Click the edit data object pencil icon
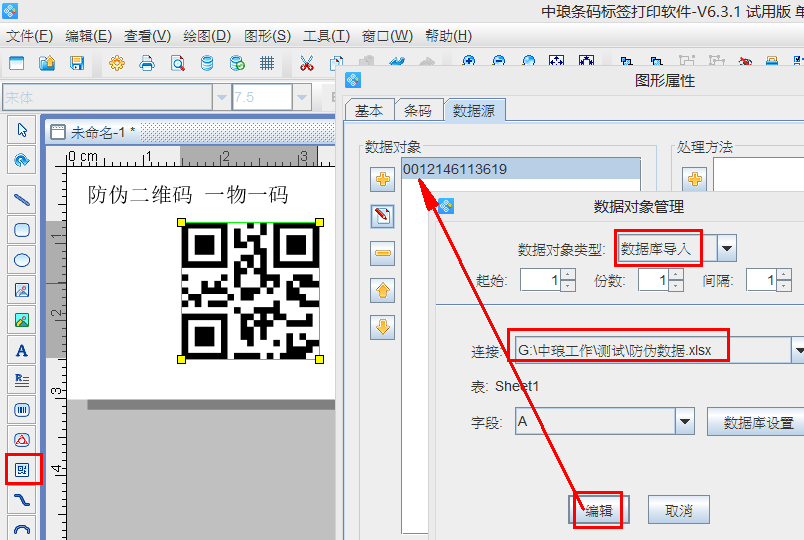 tap(382, 216)
